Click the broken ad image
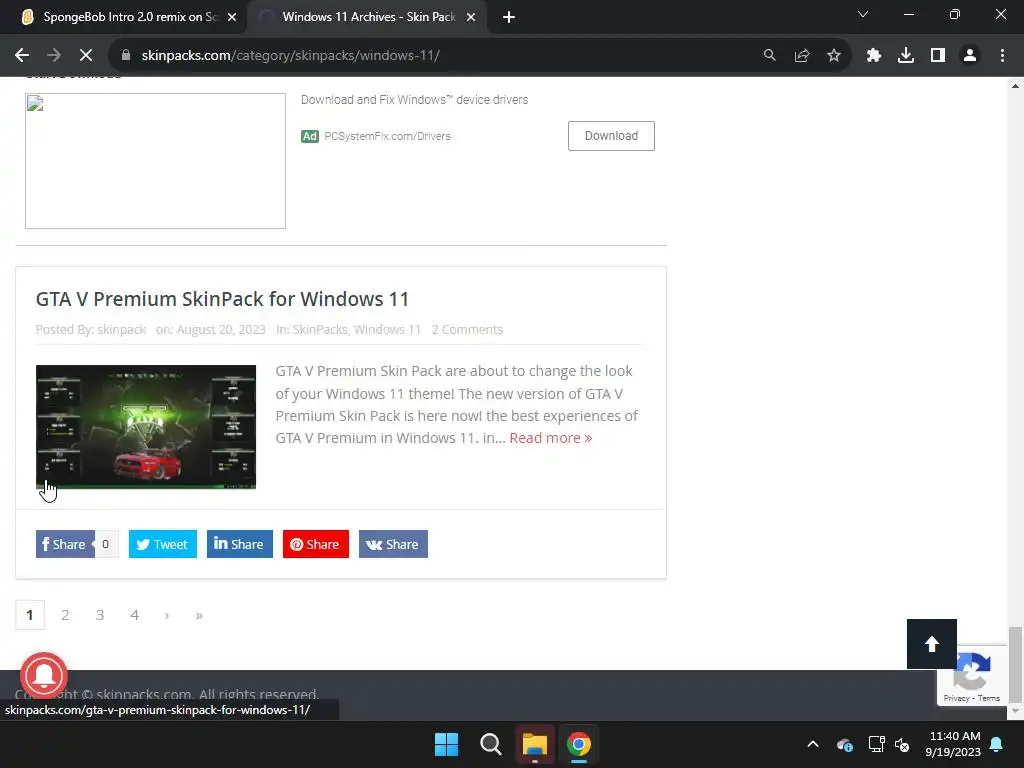 [x=155, y=161]
